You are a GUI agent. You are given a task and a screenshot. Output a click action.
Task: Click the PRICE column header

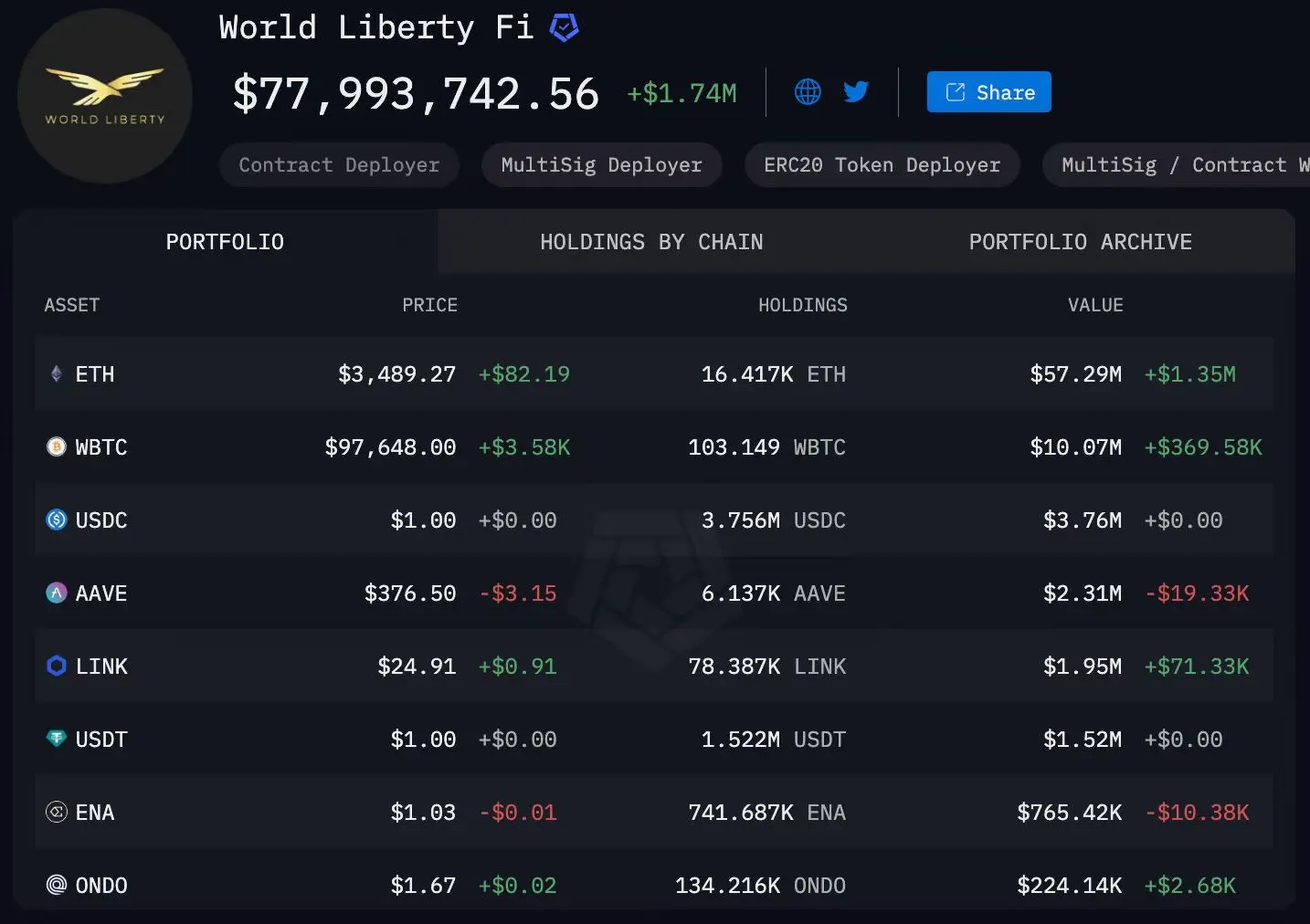pos(430,305)
